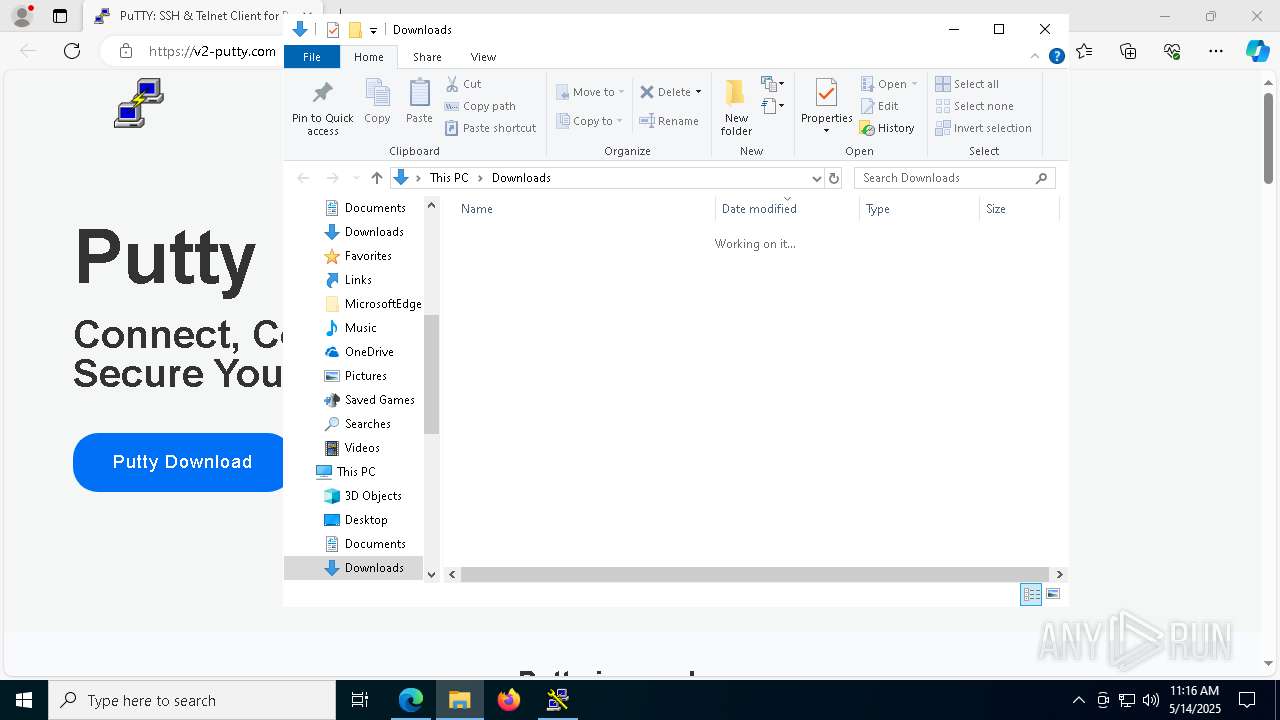This screenshot has height=720, width=1280.
Task: Open Explorer Help question mark
Action: tap(1056, 57)
